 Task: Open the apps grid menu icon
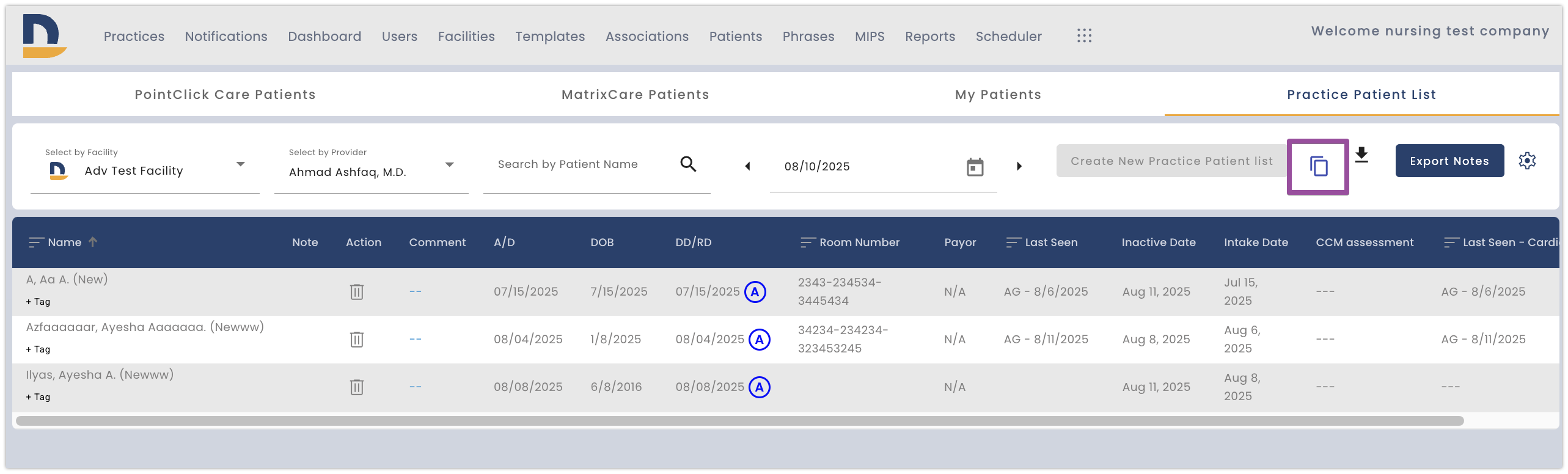point(1084,36)
